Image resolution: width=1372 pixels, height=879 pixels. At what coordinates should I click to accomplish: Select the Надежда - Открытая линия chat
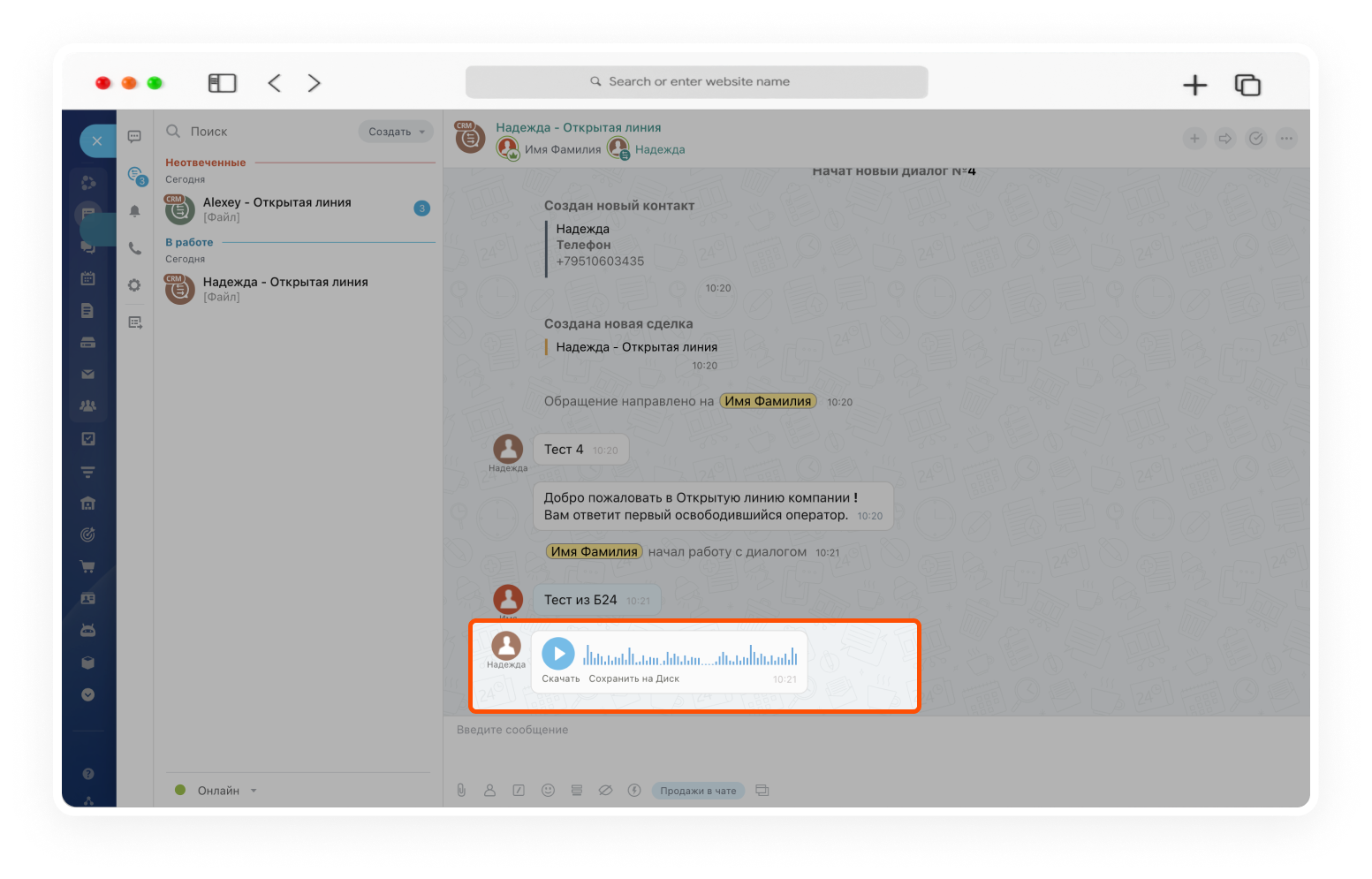tap(299, 289)
